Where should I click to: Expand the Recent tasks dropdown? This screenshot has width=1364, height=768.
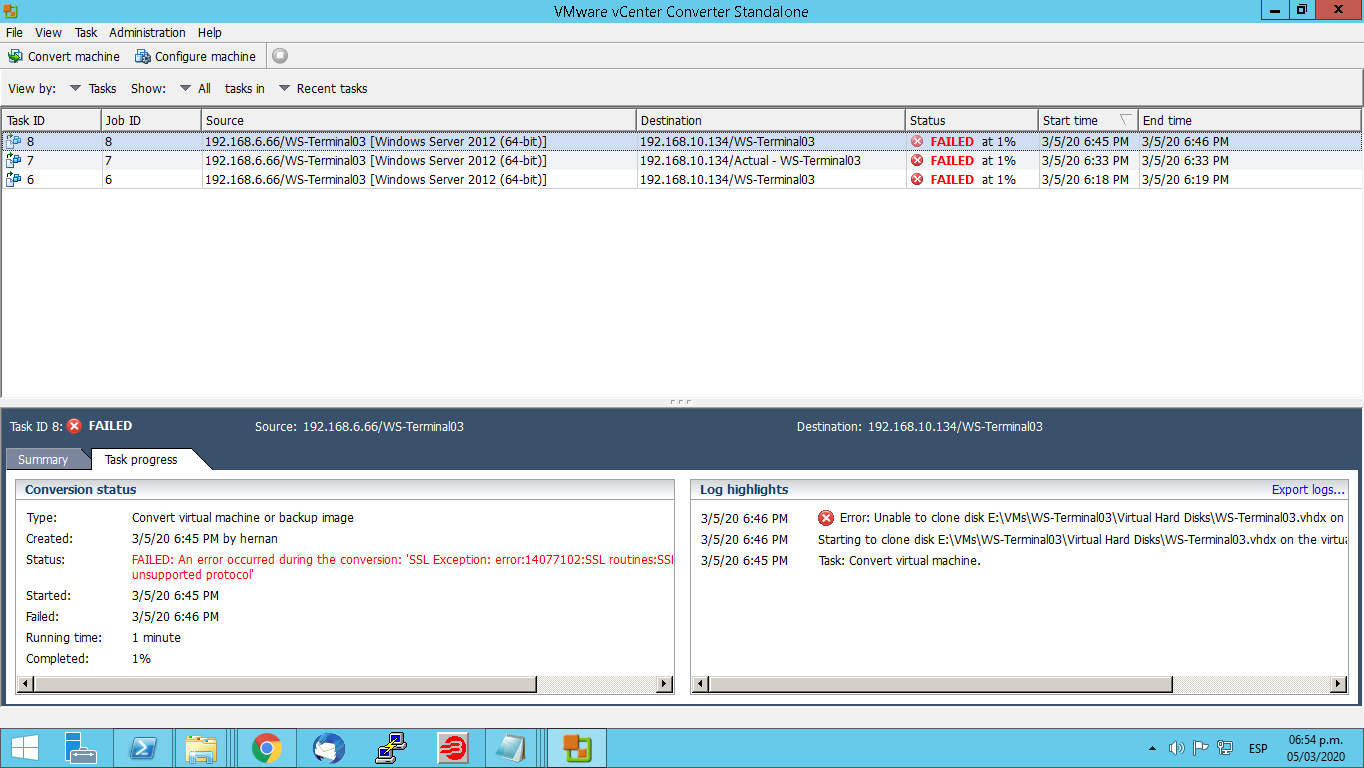point(322,88)
